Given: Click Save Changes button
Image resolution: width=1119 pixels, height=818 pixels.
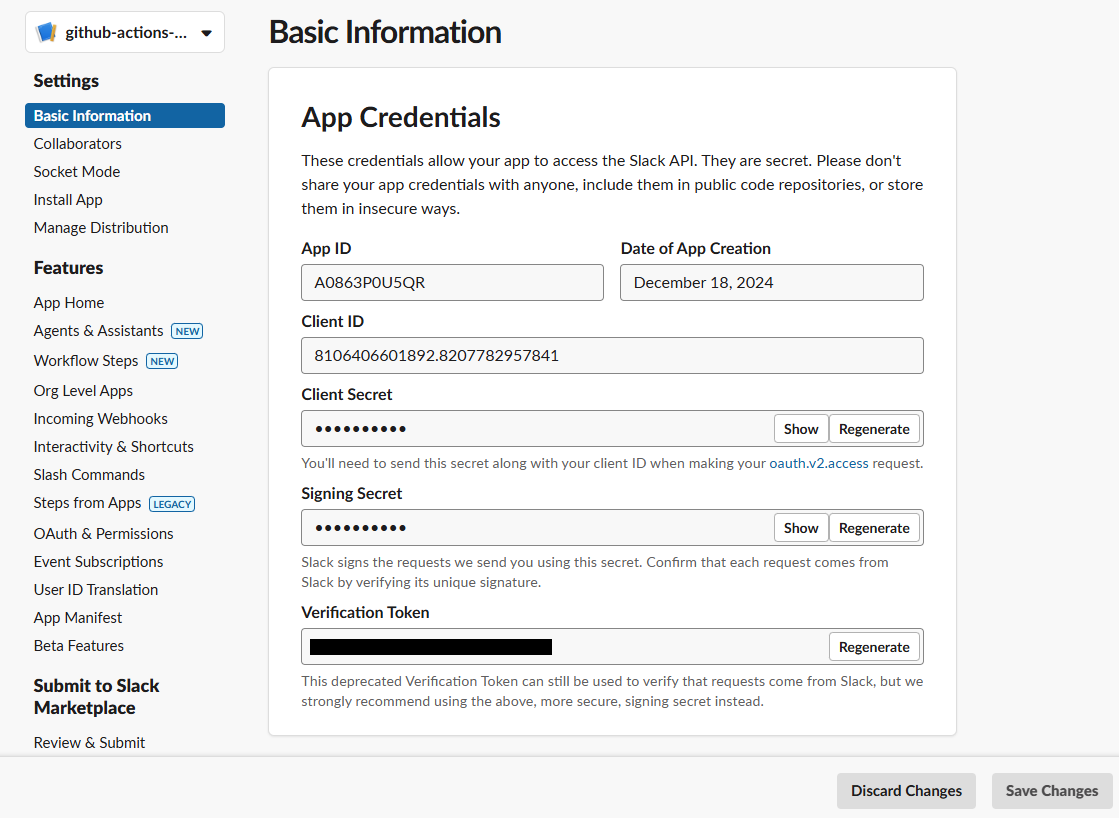Looking at the screenshot, I should pos(1052,791).
